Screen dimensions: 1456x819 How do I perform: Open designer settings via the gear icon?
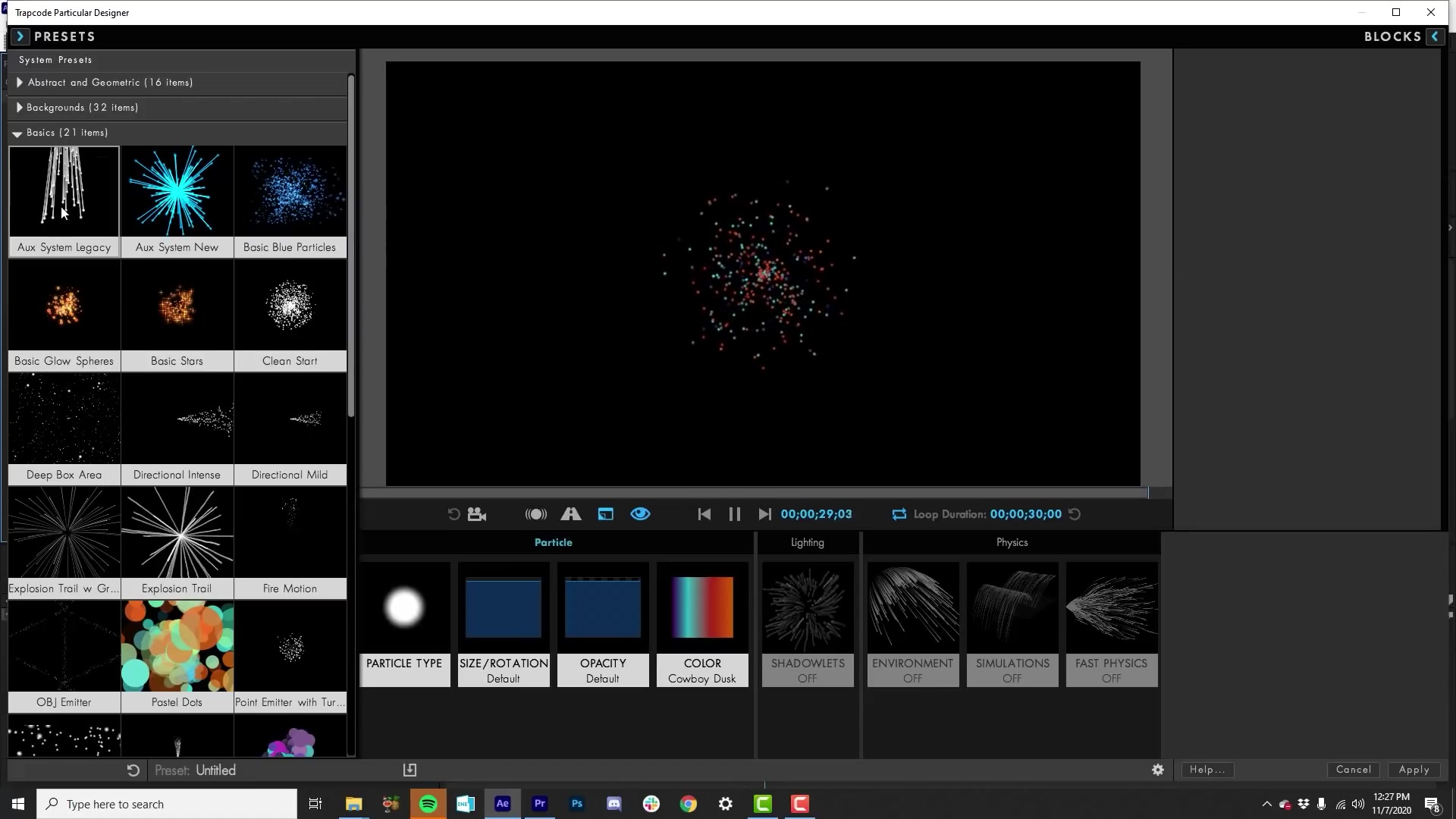coord(1158,770)
